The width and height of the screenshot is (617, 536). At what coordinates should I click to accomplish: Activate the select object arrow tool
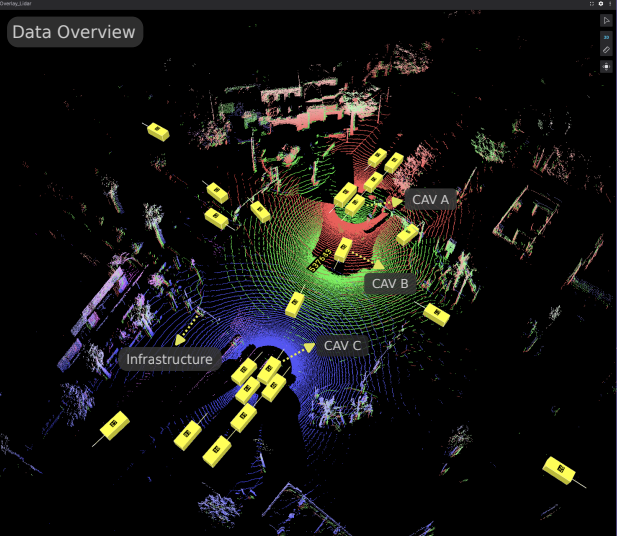tap(606, 19)
